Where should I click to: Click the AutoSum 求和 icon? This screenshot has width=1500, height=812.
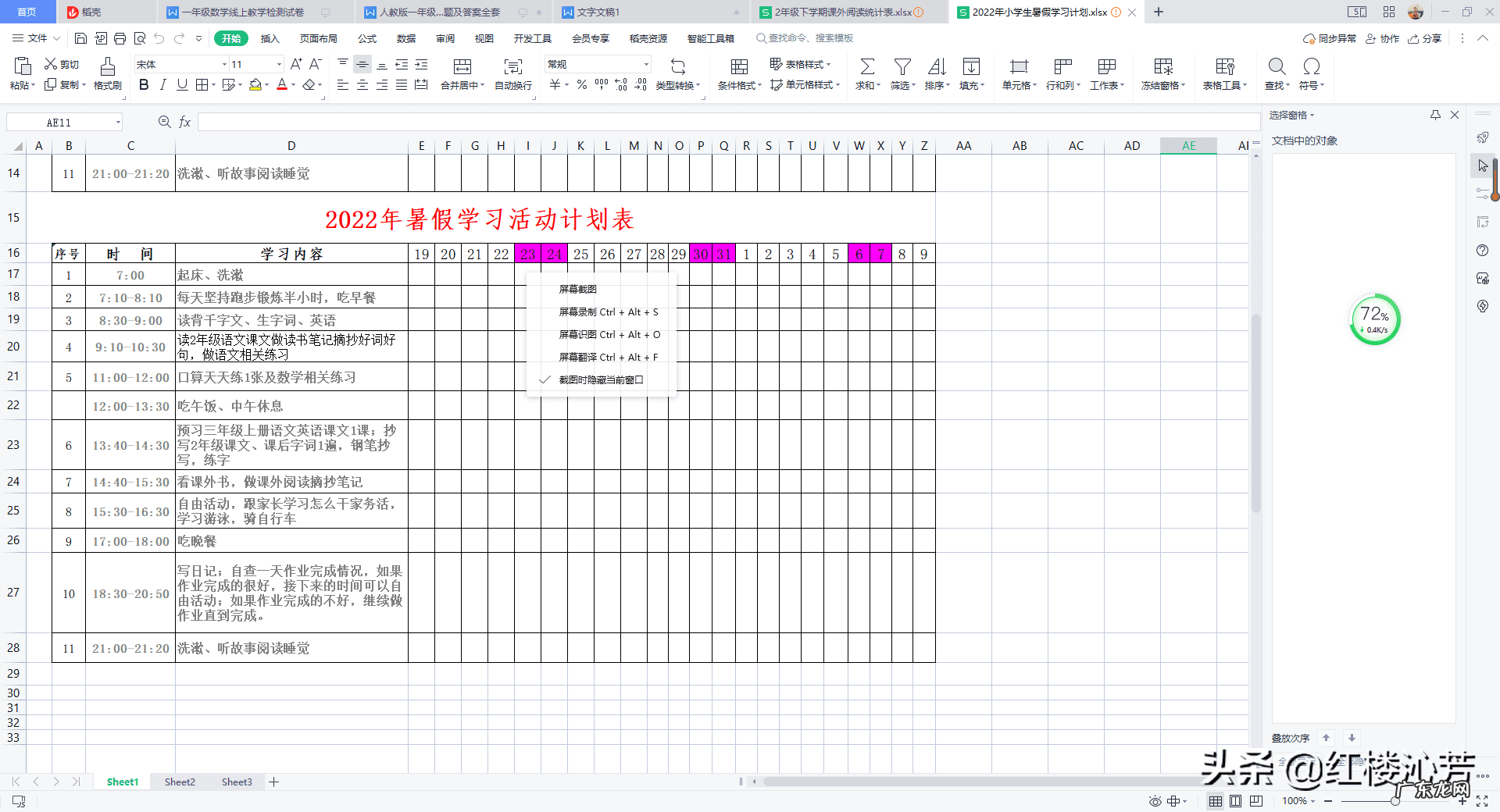pyautogui.click(x=866, y=67)
